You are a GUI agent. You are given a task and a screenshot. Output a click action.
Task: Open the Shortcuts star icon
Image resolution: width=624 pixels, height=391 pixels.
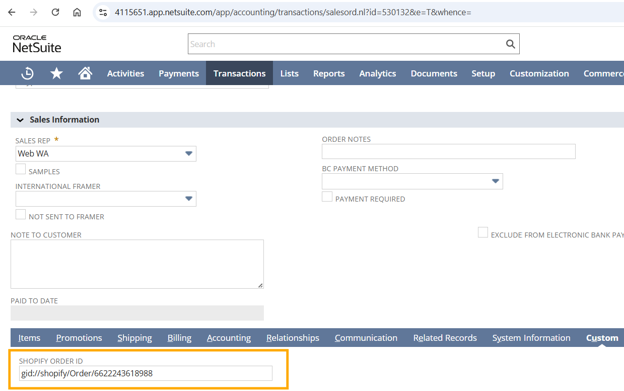point(57,73)
